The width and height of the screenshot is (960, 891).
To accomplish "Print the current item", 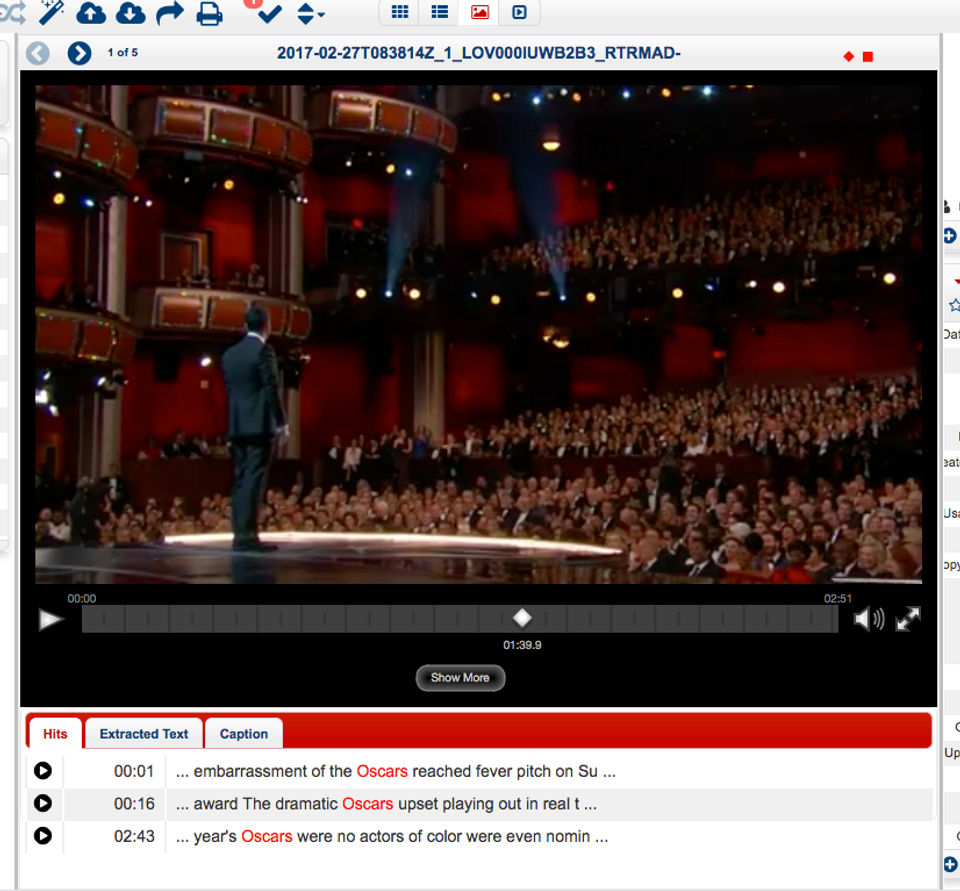I will coord(209,13).
